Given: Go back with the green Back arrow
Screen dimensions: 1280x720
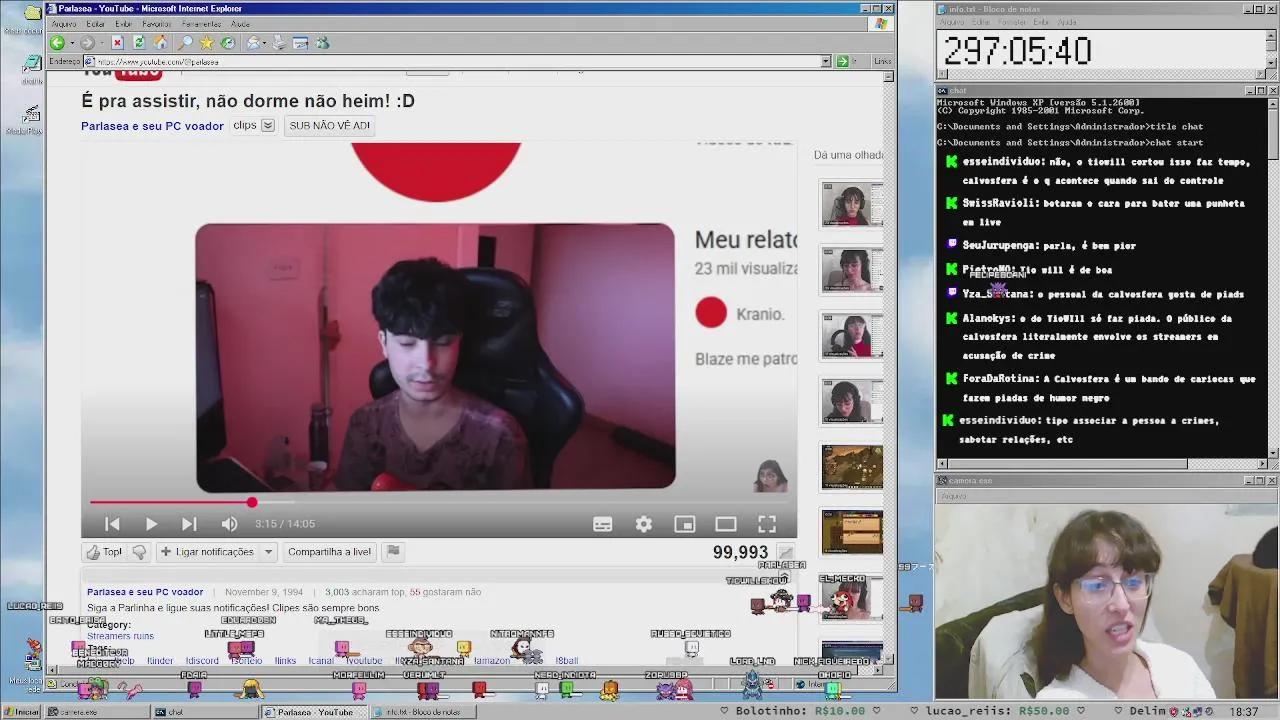Looking at the screenshot, I should (x=58, y=43).
